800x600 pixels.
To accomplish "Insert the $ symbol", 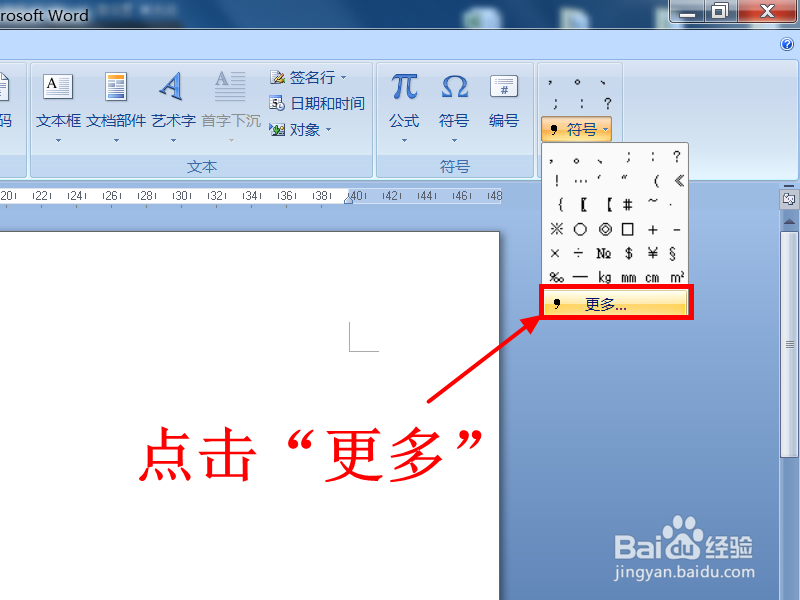I will tap(627, 253).
